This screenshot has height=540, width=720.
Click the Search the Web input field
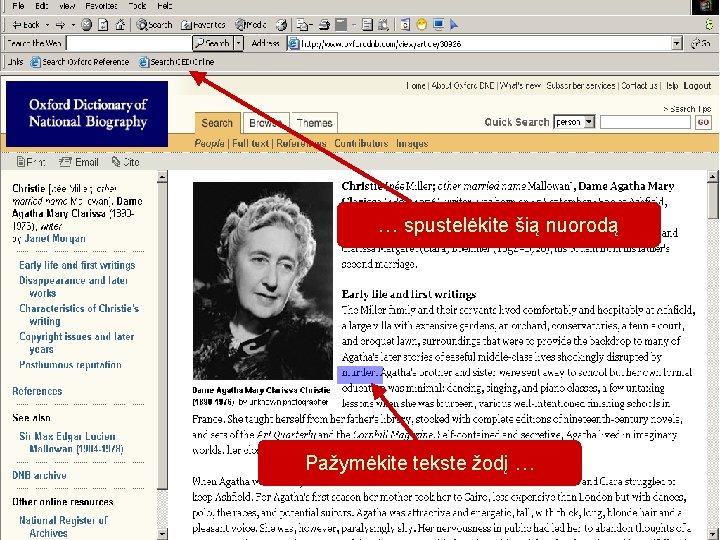click(129, 44)
